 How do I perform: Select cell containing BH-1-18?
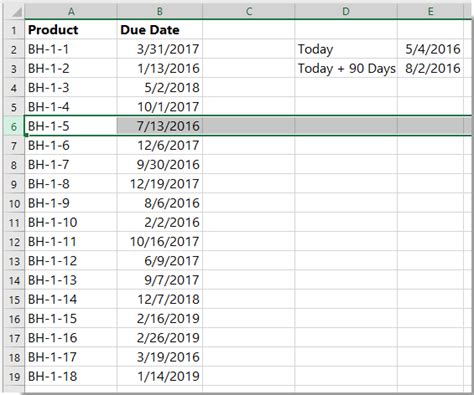click(x=71, y=377)
